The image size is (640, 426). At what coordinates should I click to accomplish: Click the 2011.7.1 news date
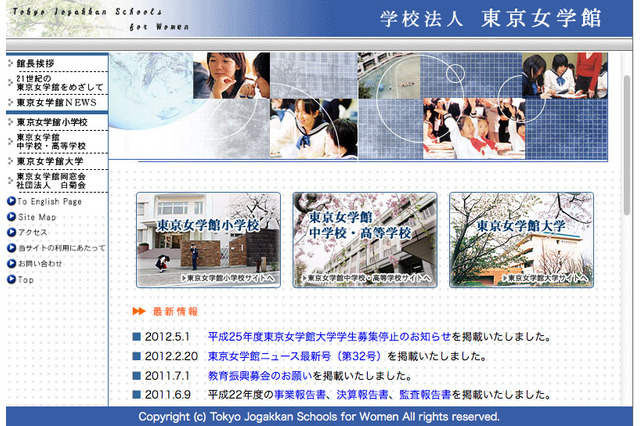(167, 376)
